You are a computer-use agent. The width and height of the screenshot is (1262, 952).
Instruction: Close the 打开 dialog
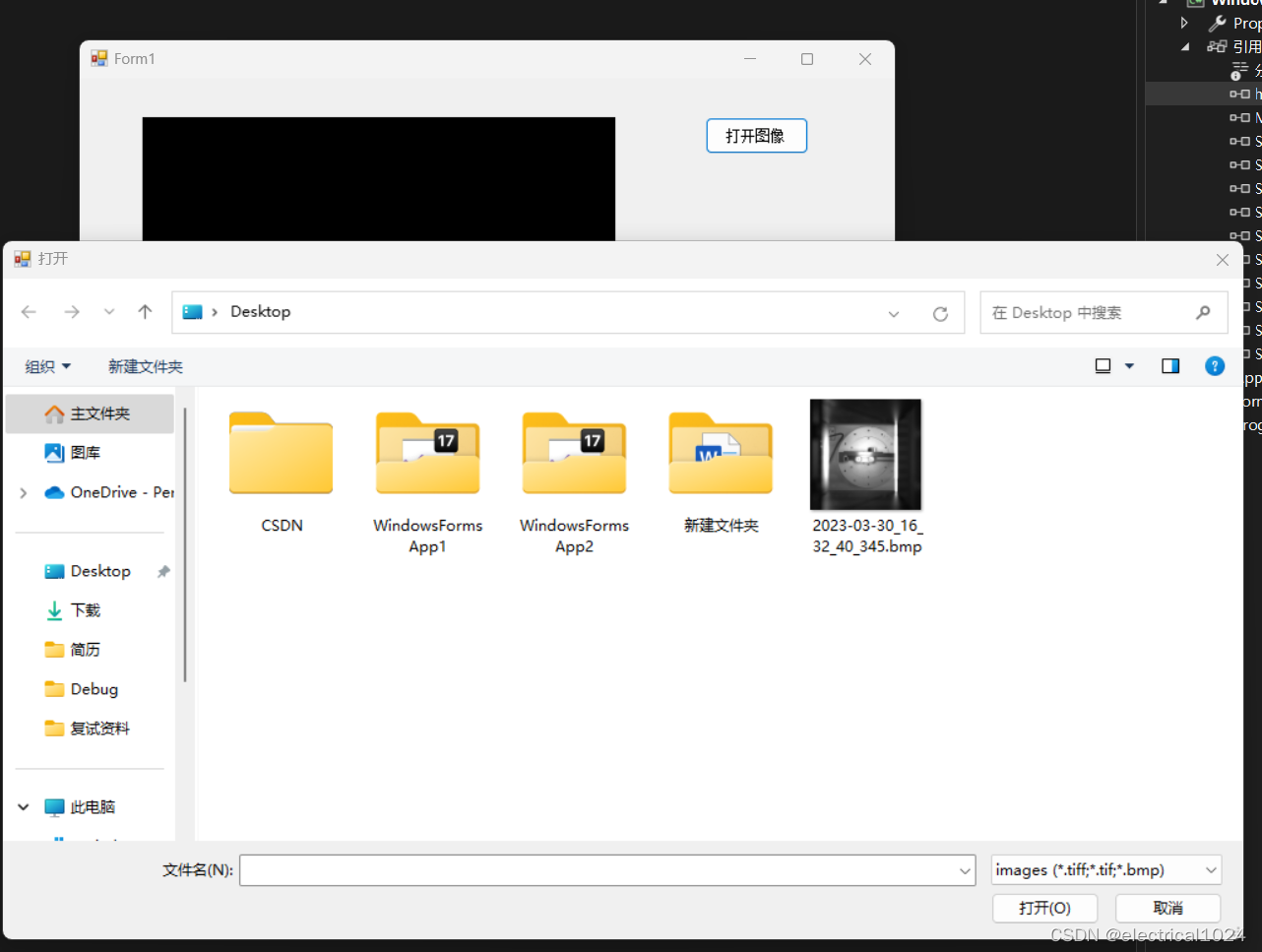(1222, 260)
